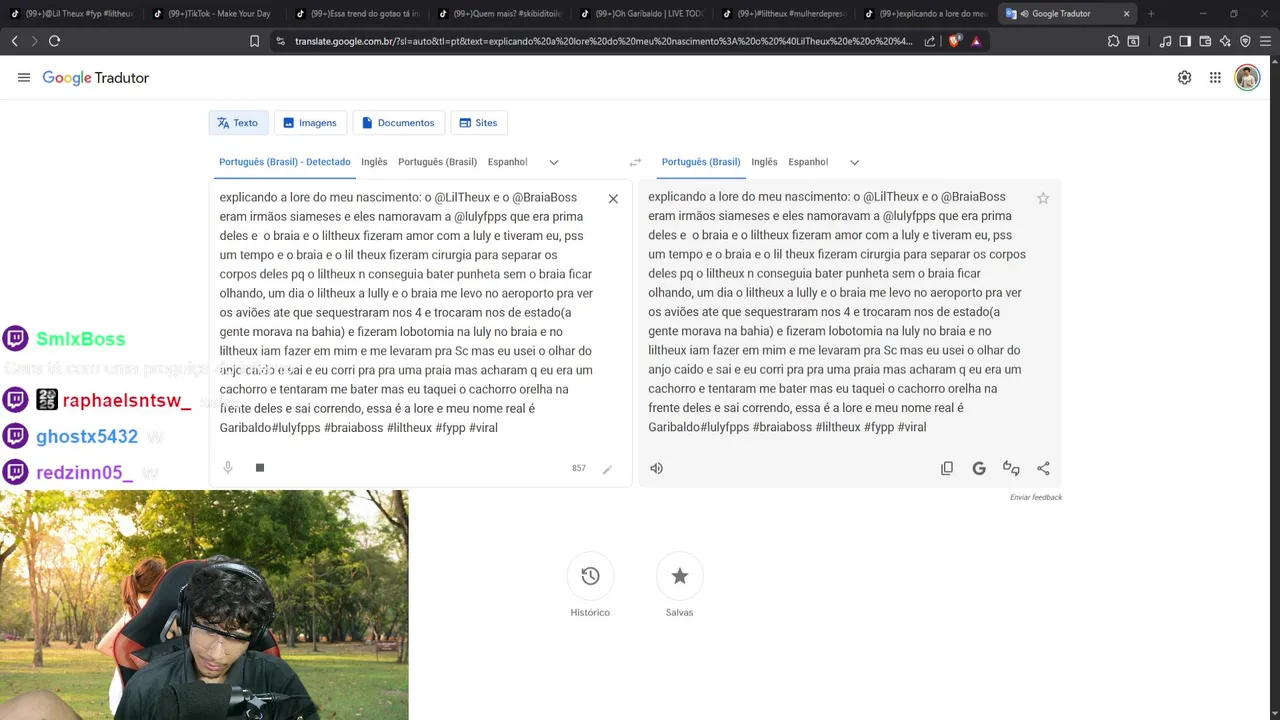Click inside the source text box
The width and height of the screenshot is (1280, 720).
coord(405,312)
